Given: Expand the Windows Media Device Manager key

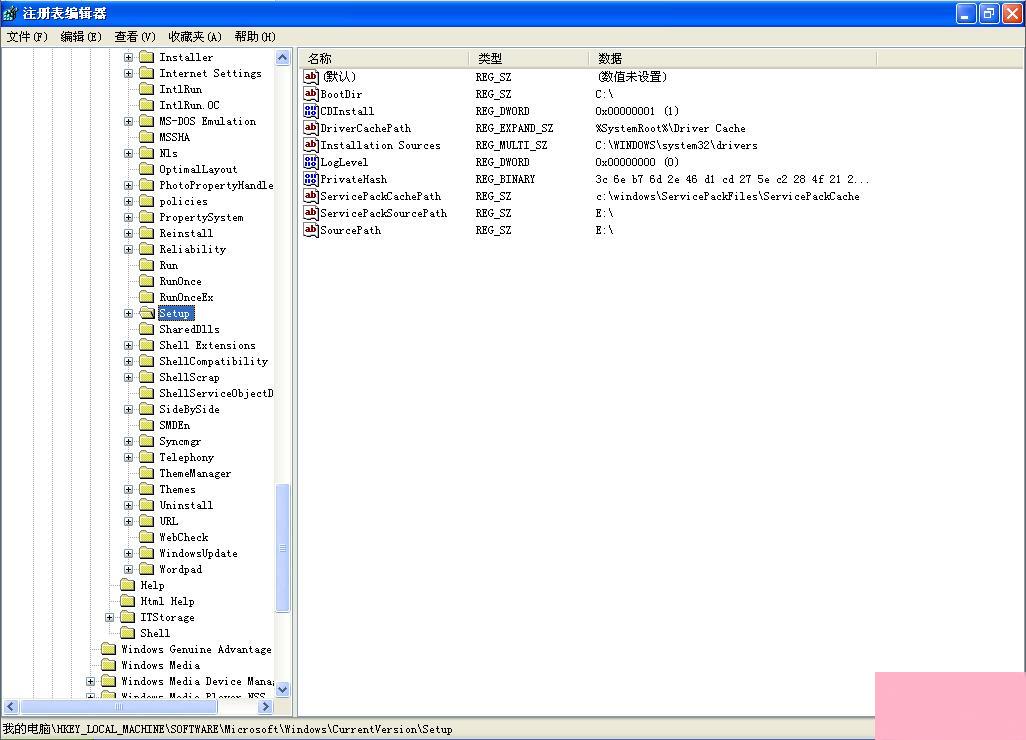Looking at the screenshot, I should 90,681.
